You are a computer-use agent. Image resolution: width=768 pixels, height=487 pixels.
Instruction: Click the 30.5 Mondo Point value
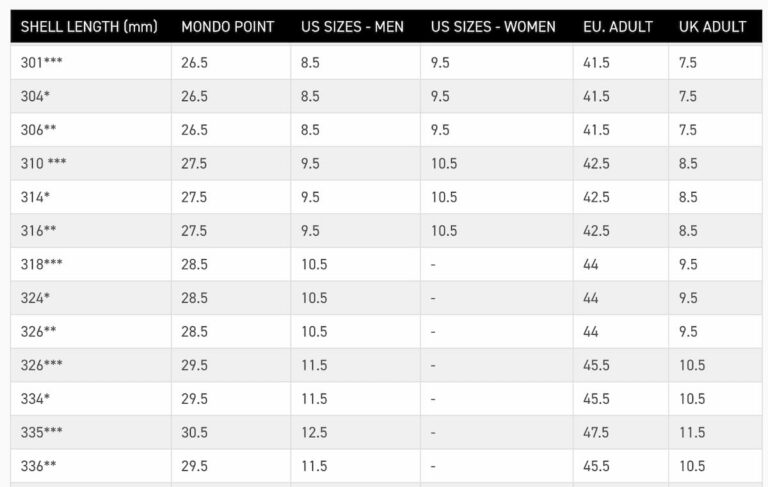194,433
